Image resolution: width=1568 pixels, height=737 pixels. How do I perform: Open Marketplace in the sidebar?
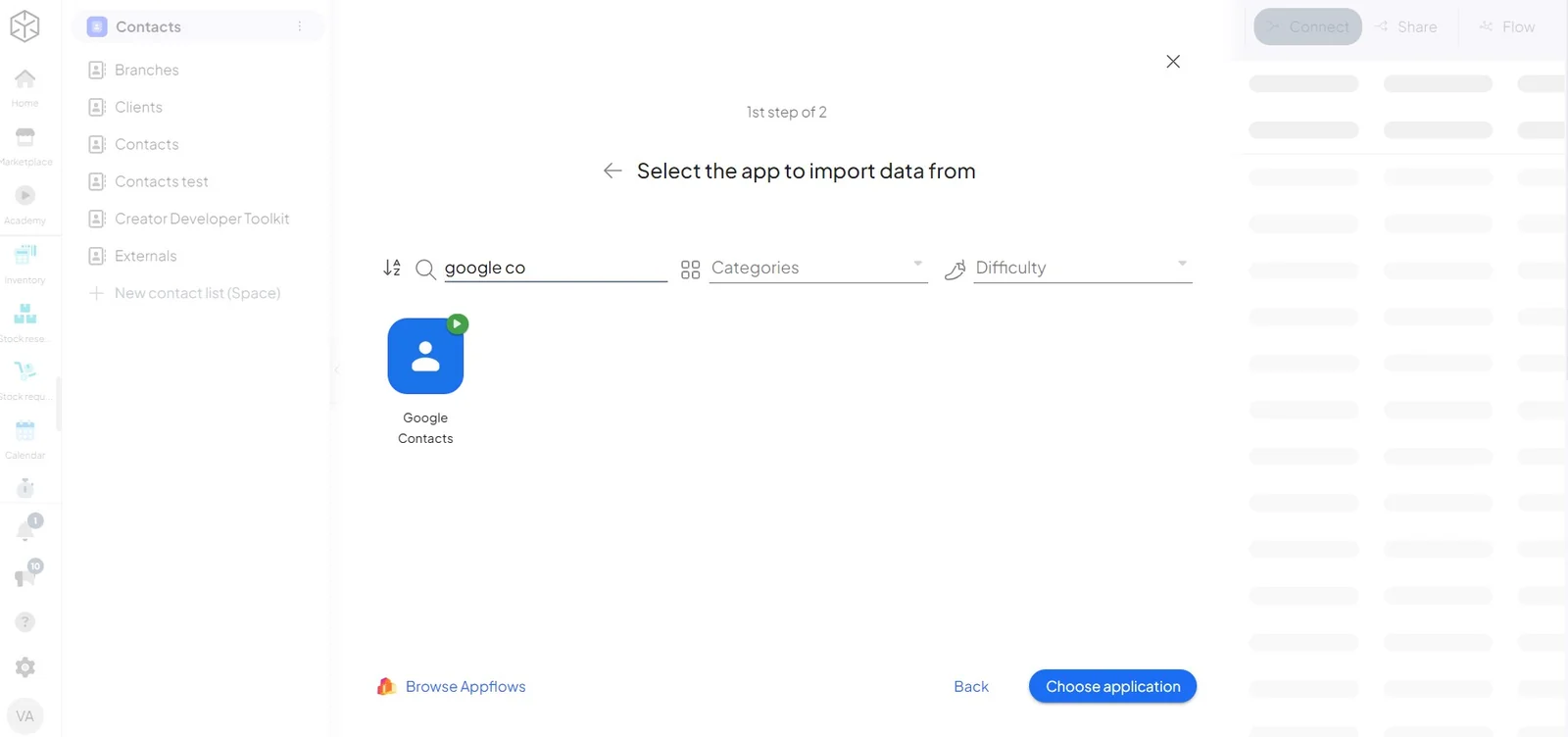pyautogui.click(x=25, y=145)
